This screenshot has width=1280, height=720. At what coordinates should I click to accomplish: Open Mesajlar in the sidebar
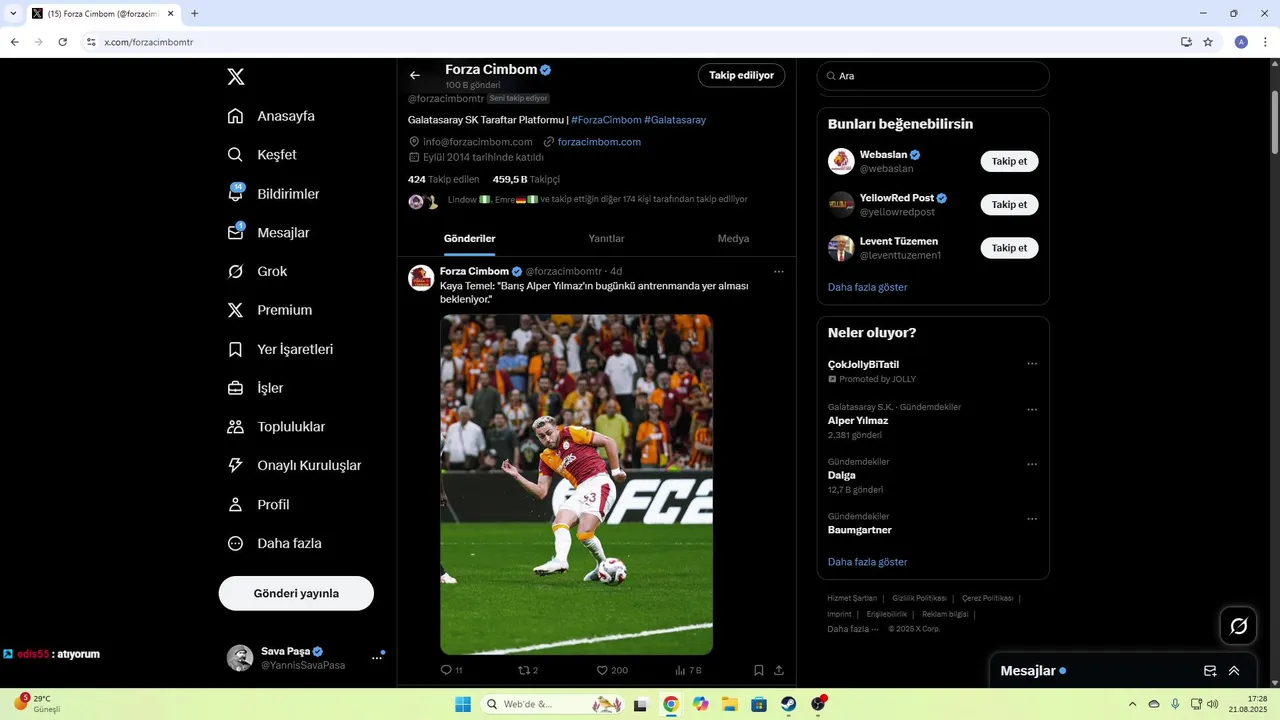tap(268, 233)
